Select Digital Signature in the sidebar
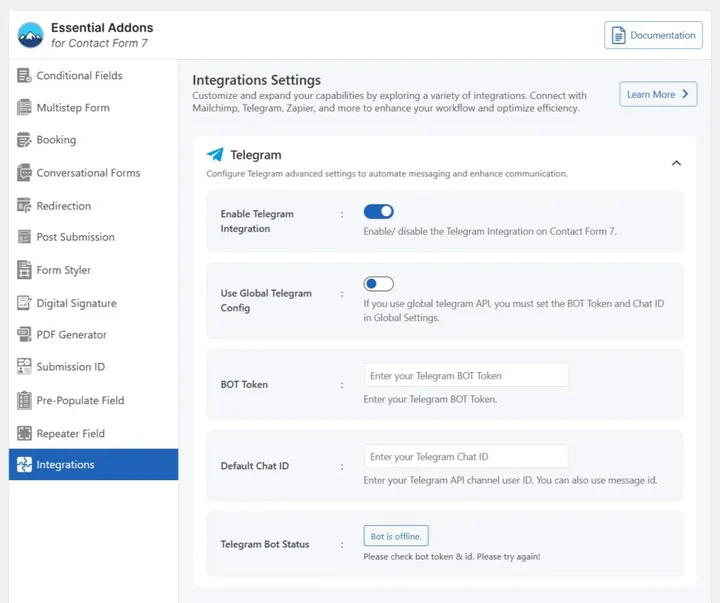The height and width of the screenshot is (603, 720). pyautogui.click(x=93, y=303)
